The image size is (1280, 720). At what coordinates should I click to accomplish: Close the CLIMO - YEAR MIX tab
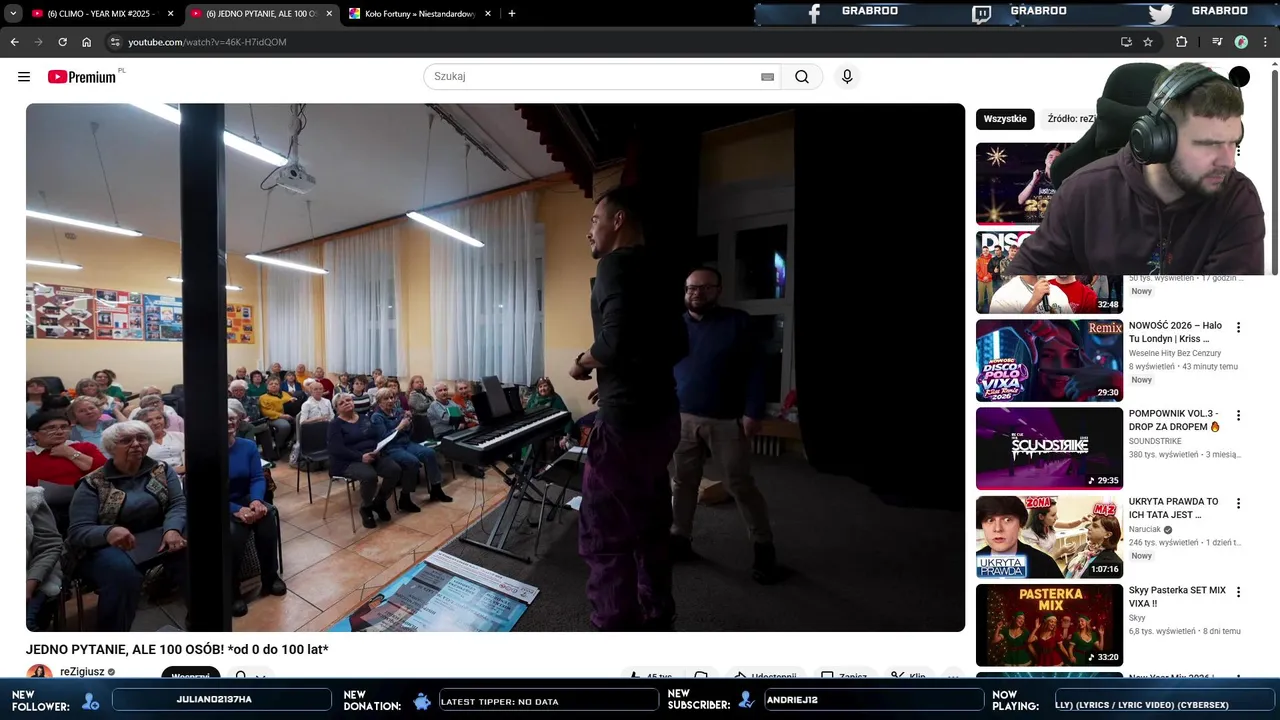pos(170,14)
